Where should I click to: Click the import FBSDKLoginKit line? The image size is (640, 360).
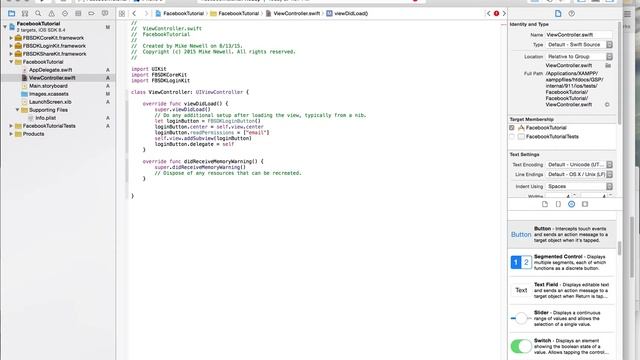click(160, 81)
